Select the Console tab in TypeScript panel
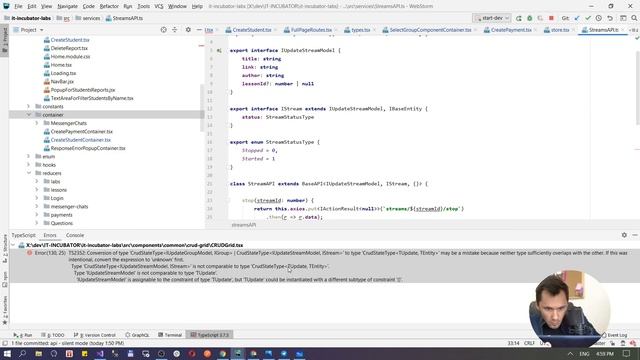640x360 pixels. pyautogui.click(x=75, y=236)
